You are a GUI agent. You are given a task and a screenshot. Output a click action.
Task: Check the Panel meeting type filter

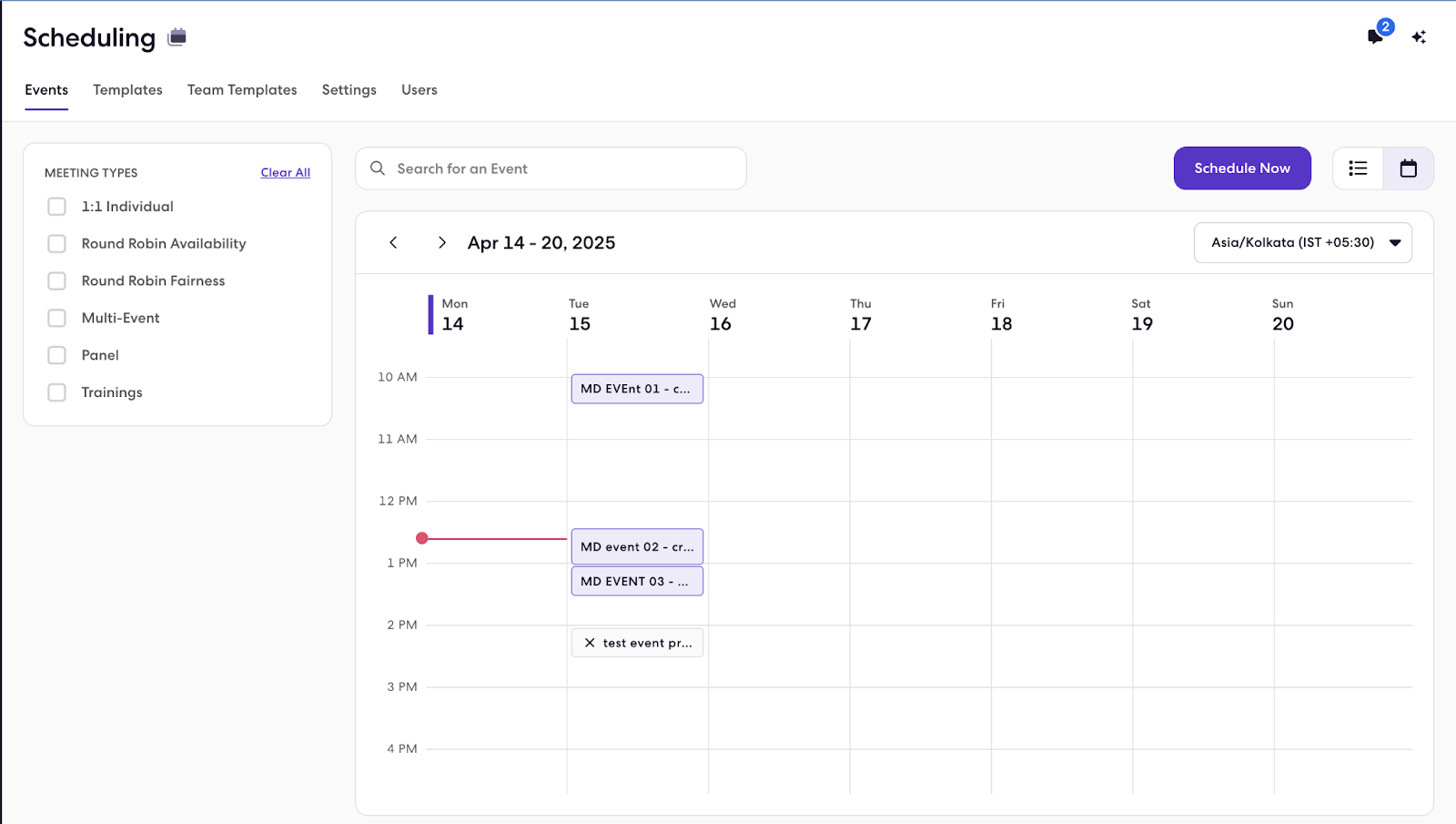(x=56, y=354)
